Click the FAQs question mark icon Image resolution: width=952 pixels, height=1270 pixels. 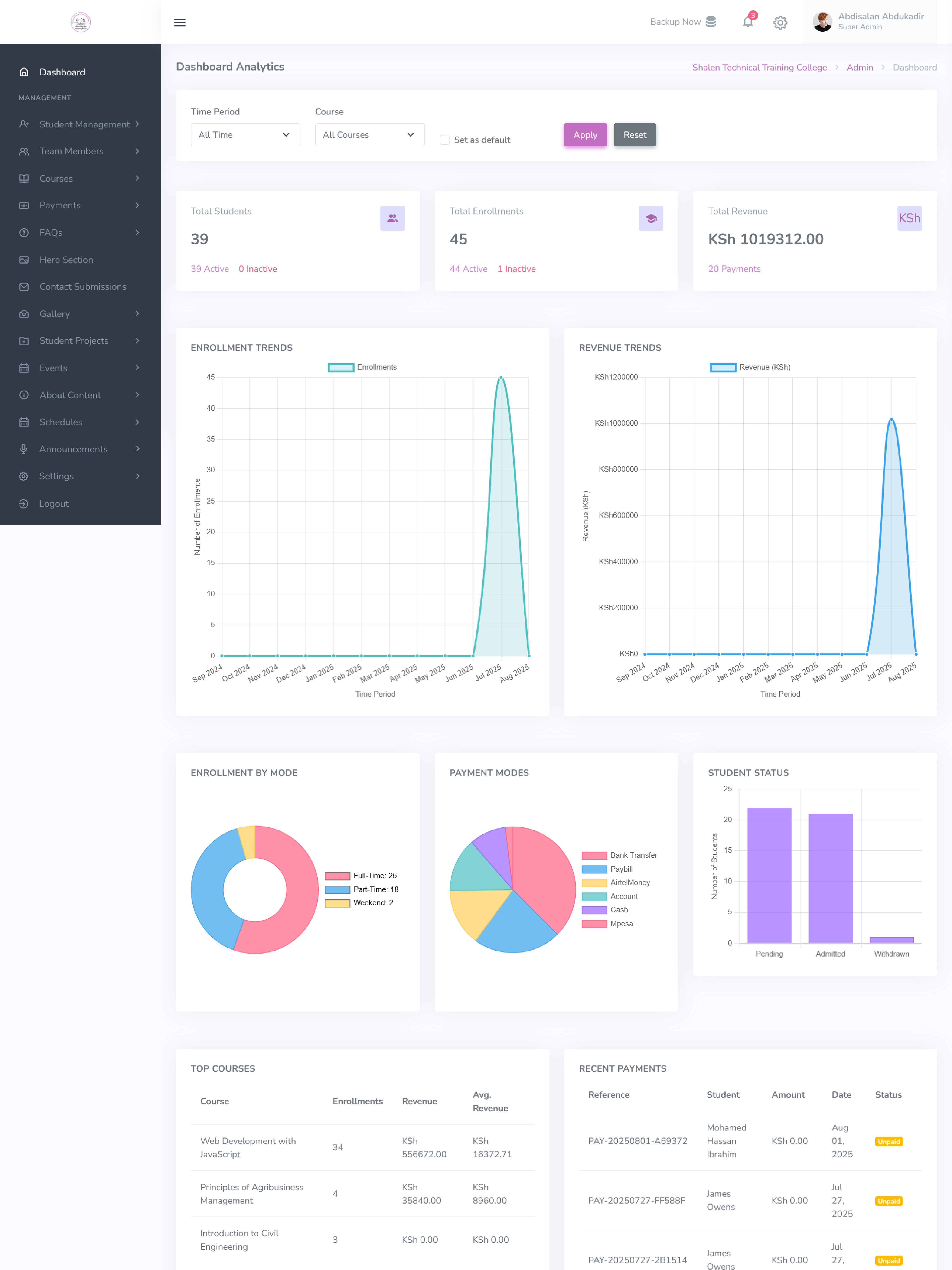pyautogui.click(x=24, y=233)
